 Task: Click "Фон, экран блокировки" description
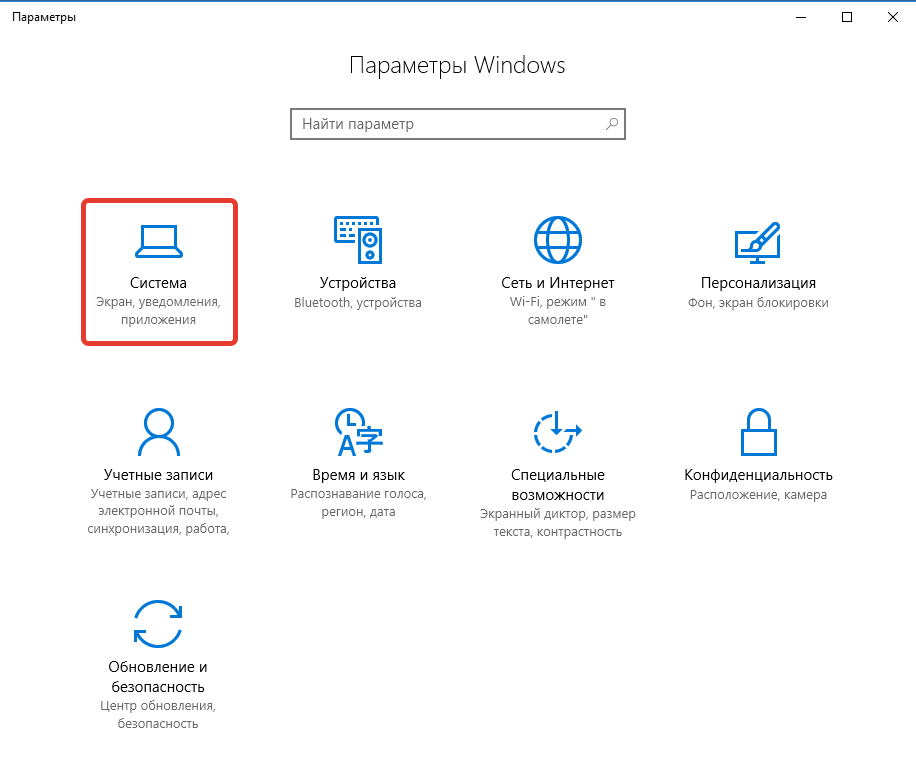click(x=758, y=303)
